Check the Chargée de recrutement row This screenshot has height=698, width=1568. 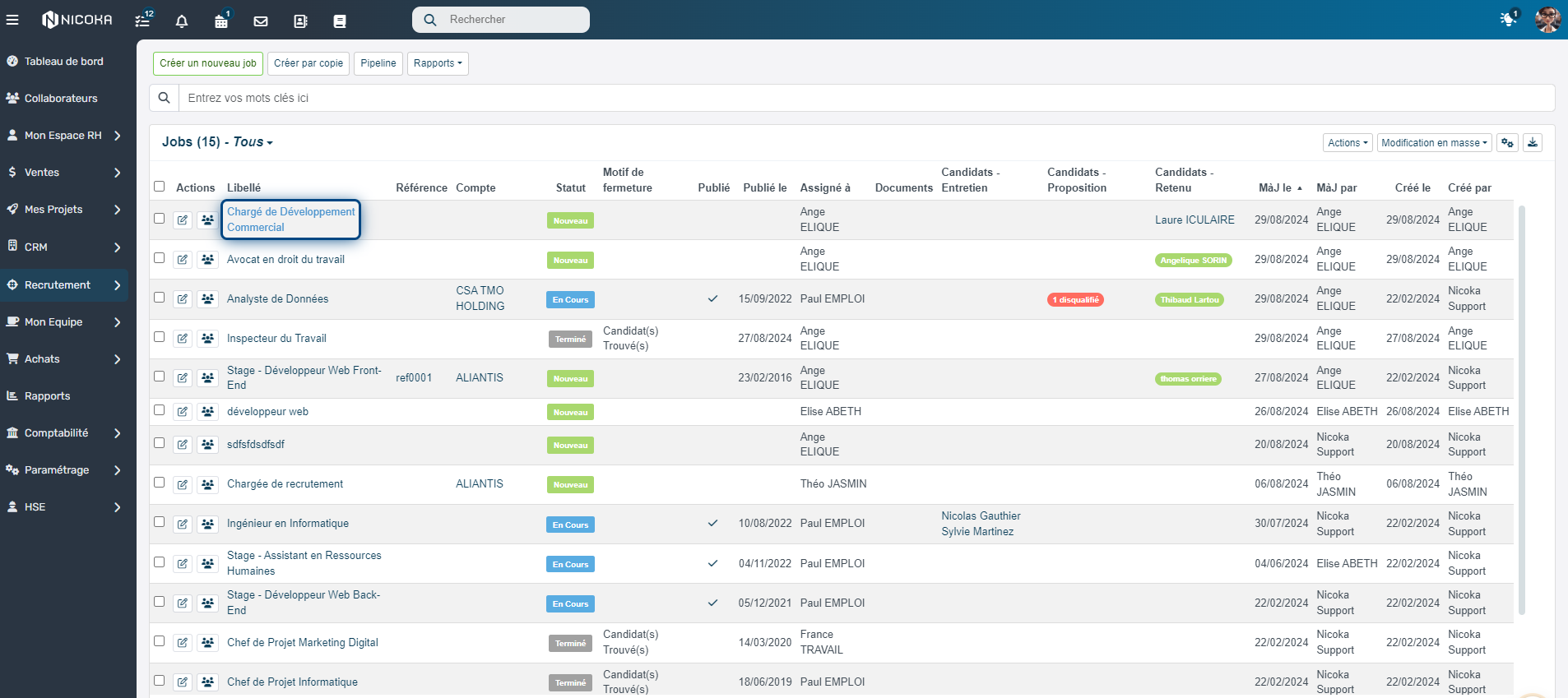160,483
